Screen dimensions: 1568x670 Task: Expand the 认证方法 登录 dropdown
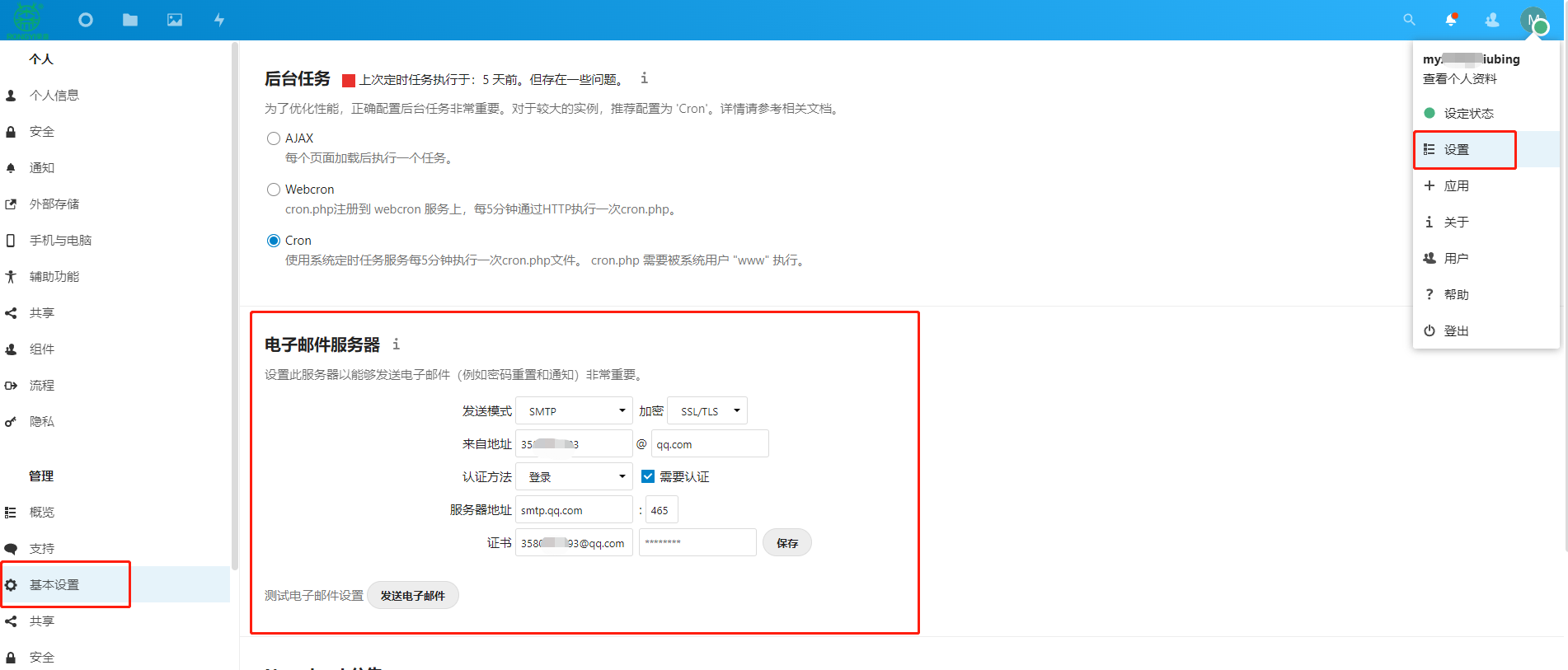pos(574,476)
